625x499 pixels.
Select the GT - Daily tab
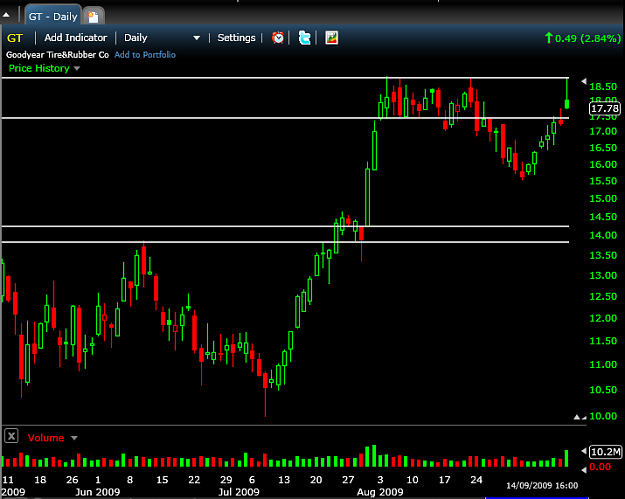(x=53, y=17)
